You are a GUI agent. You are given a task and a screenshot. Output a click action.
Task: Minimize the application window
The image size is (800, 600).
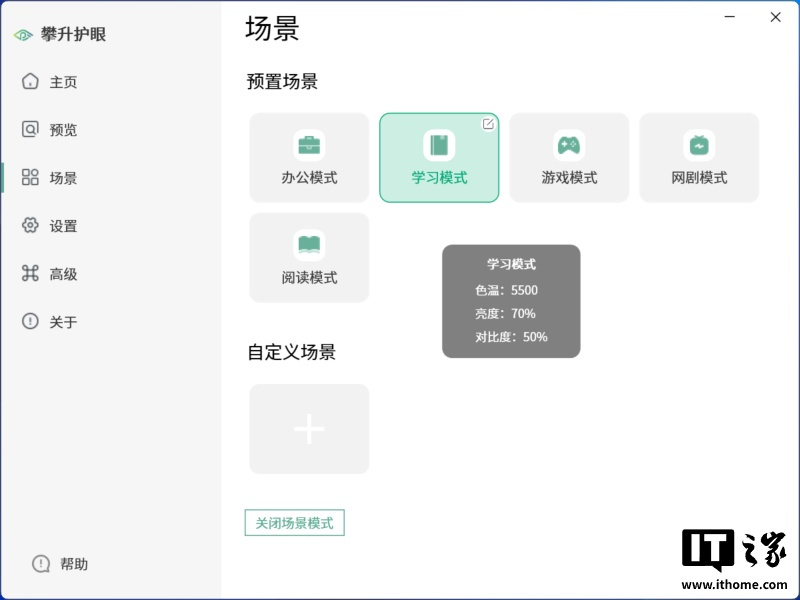[x=732, y=17]
